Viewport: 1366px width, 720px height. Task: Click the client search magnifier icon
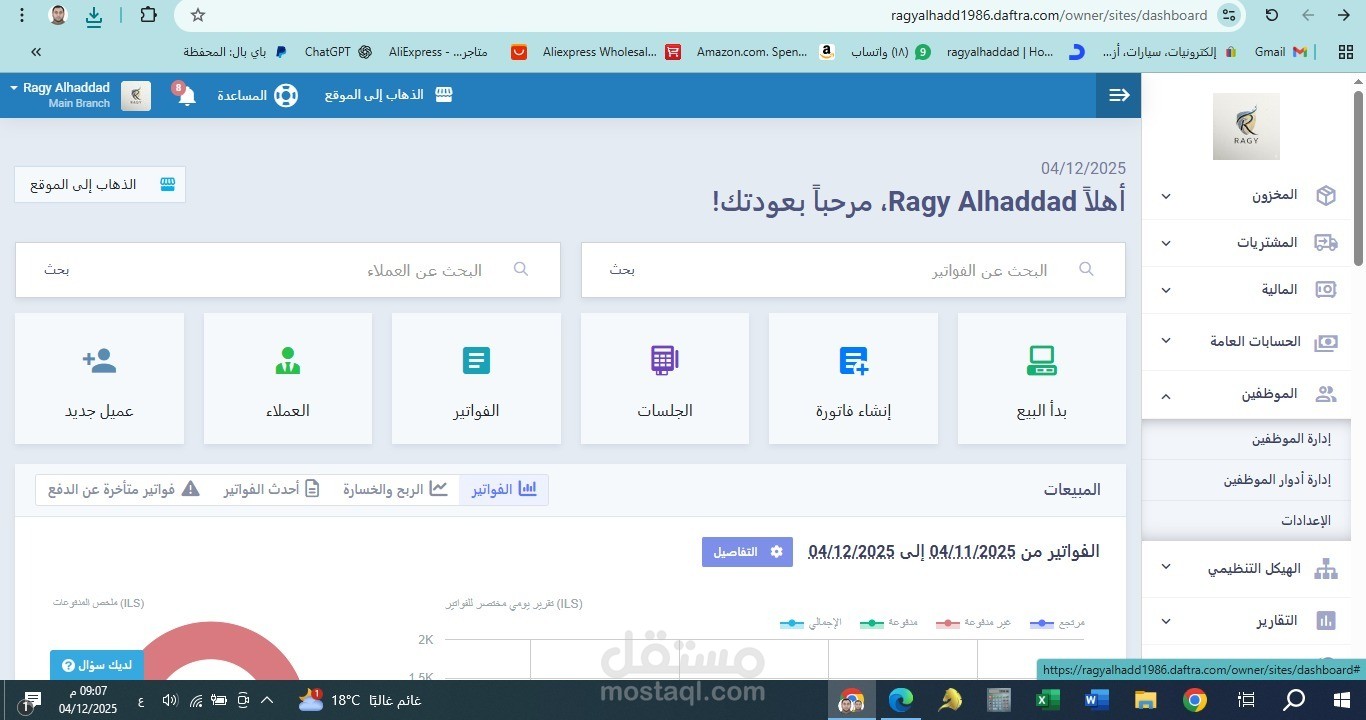521,269
